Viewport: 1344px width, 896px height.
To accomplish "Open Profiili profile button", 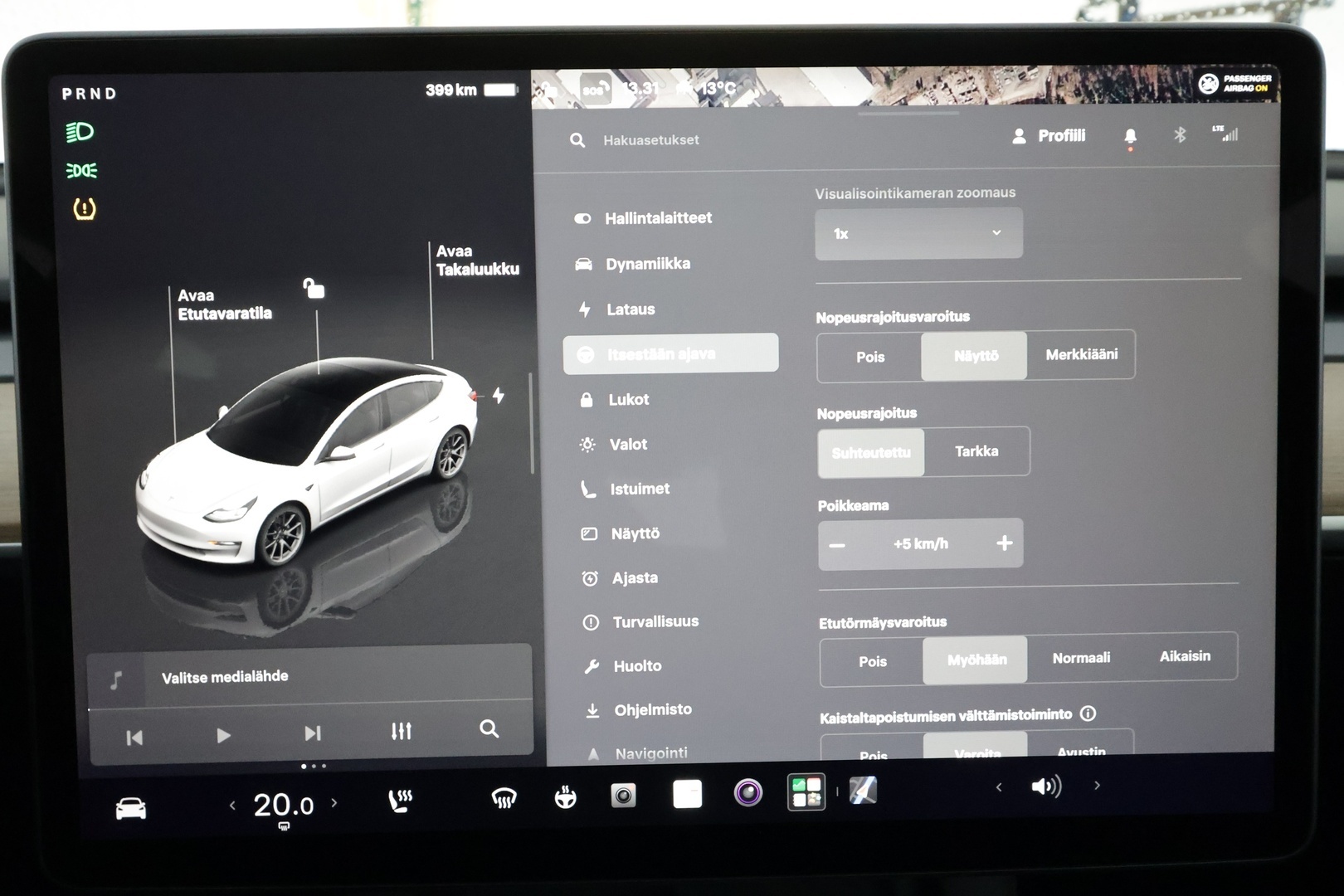I will [1049, 136].
